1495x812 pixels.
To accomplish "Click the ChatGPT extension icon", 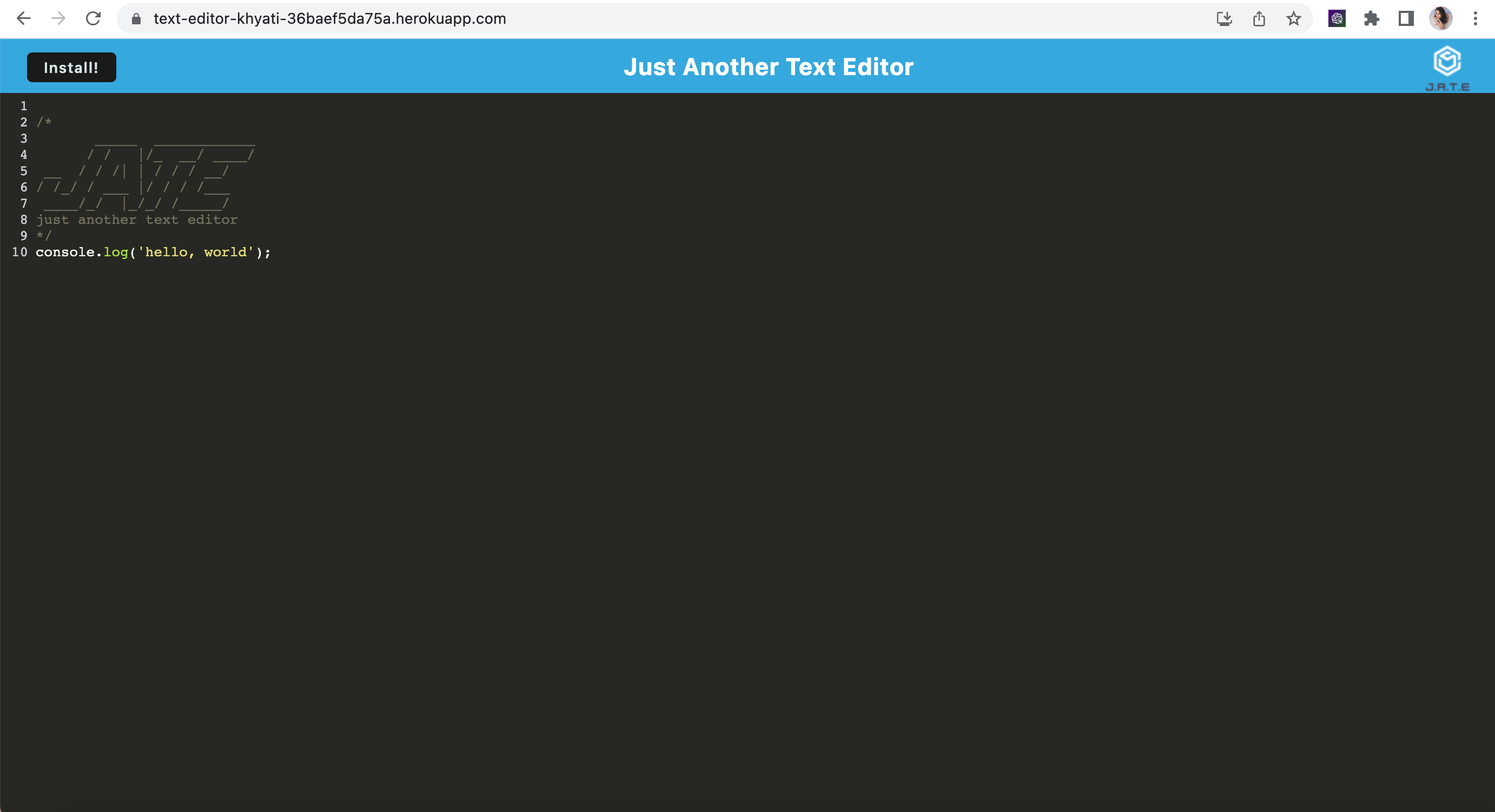I will [x=1337, y=18].
